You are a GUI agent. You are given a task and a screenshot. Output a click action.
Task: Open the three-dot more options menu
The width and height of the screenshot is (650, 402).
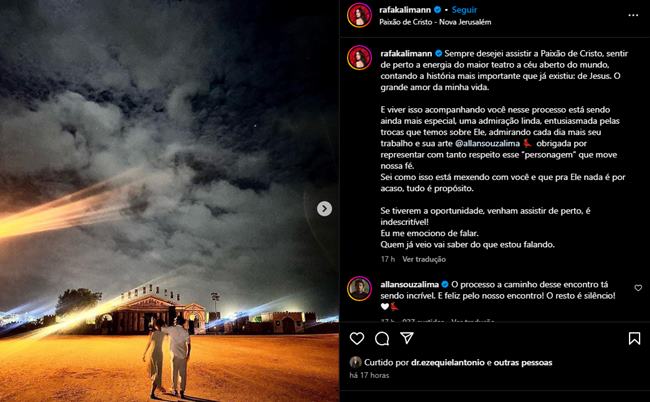633,15
